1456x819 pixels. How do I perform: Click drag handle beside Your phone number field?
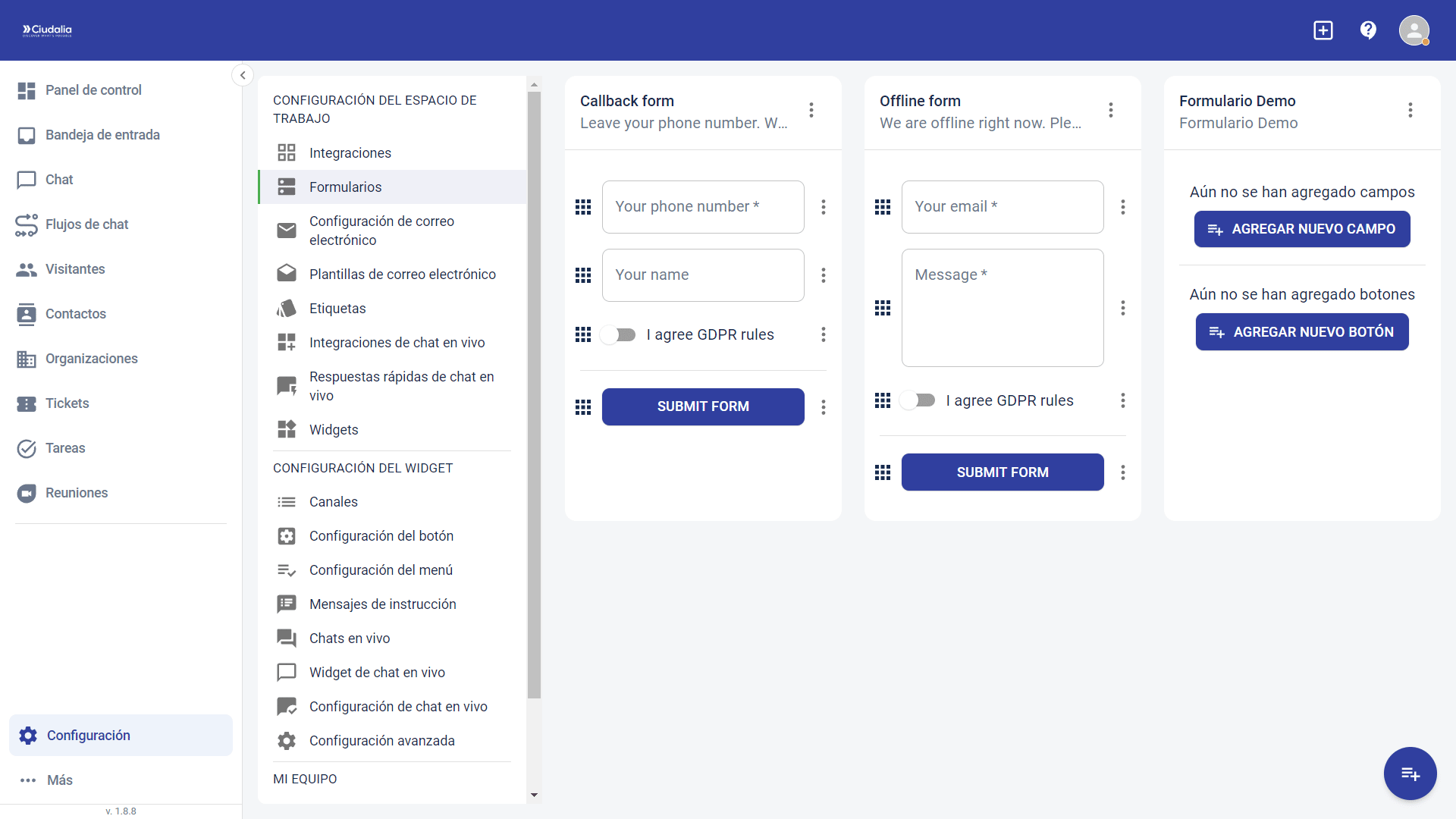[x=583, y=207]
